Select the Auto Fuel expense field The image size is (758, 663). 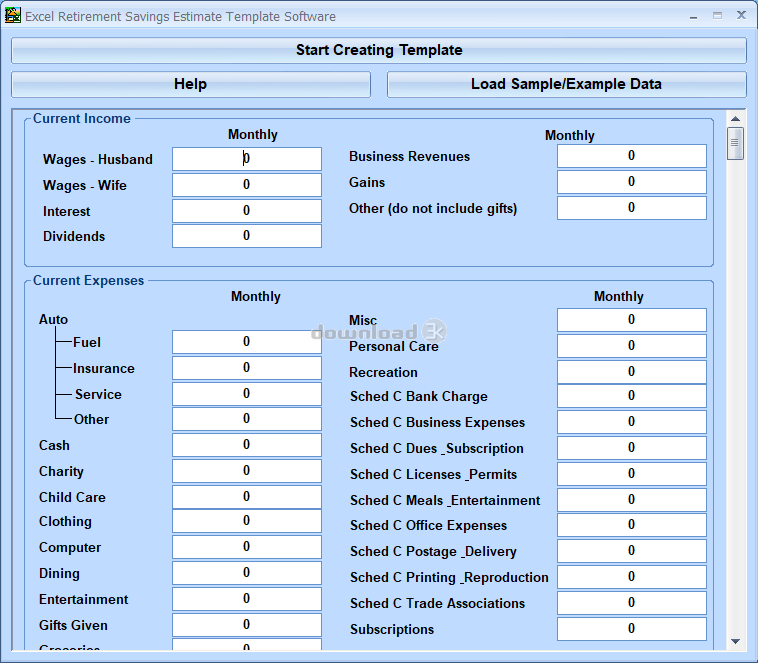click(x=247, y=342)
